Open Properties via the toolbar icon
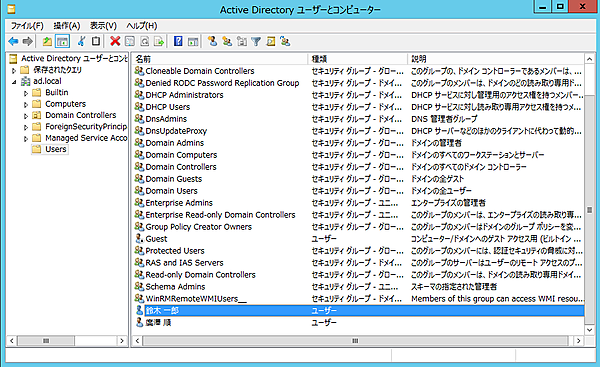Screen dimensions: 600x367 [x=130, y=41]
